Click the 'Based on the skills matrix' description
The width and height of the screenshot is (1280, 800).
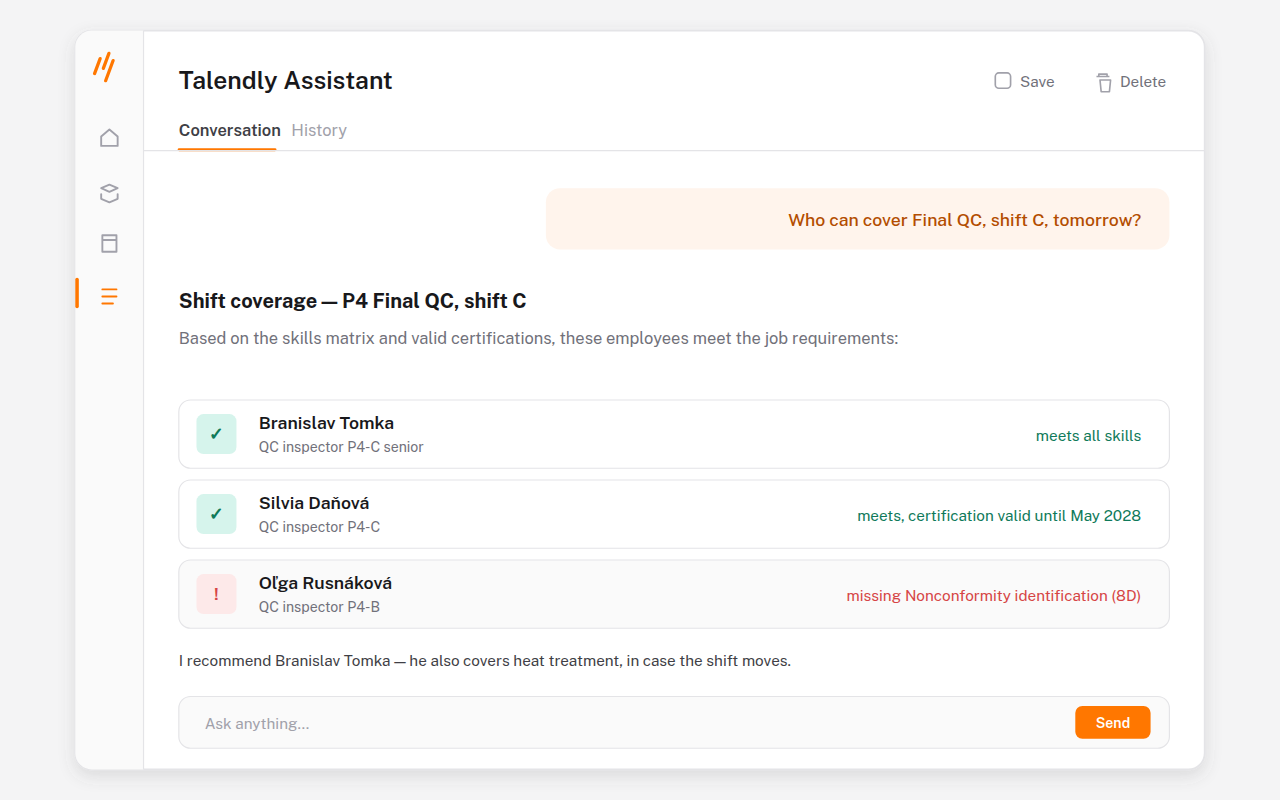(x=539, y=338)
